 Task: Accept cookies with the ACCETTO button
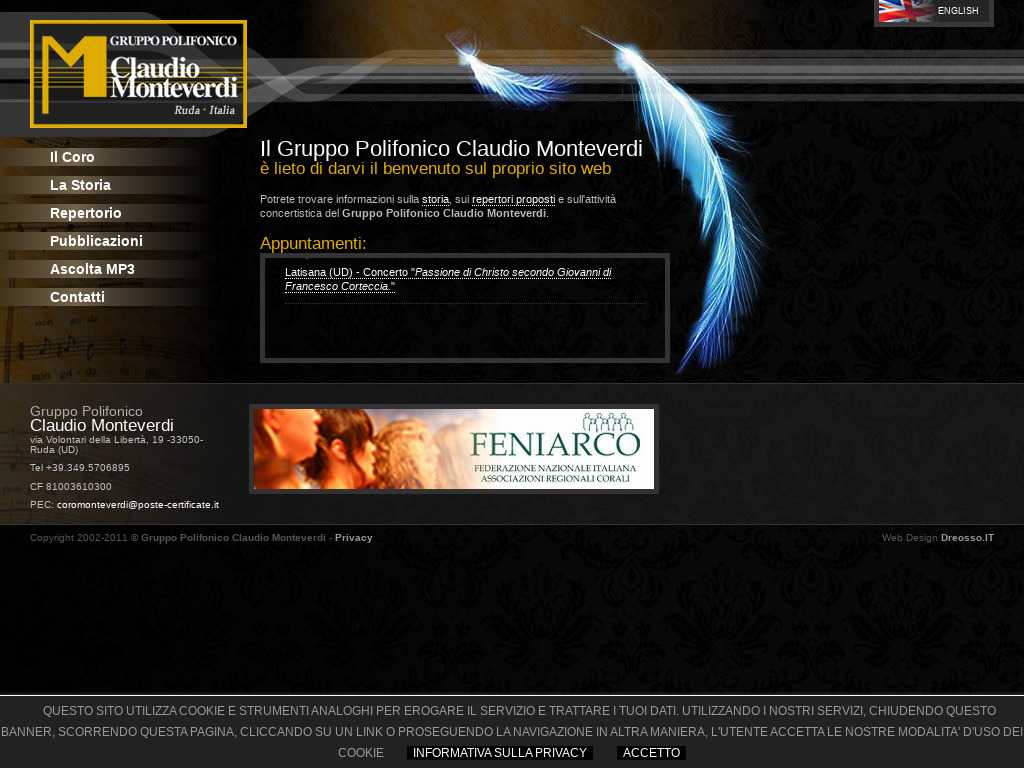[651, 753]
